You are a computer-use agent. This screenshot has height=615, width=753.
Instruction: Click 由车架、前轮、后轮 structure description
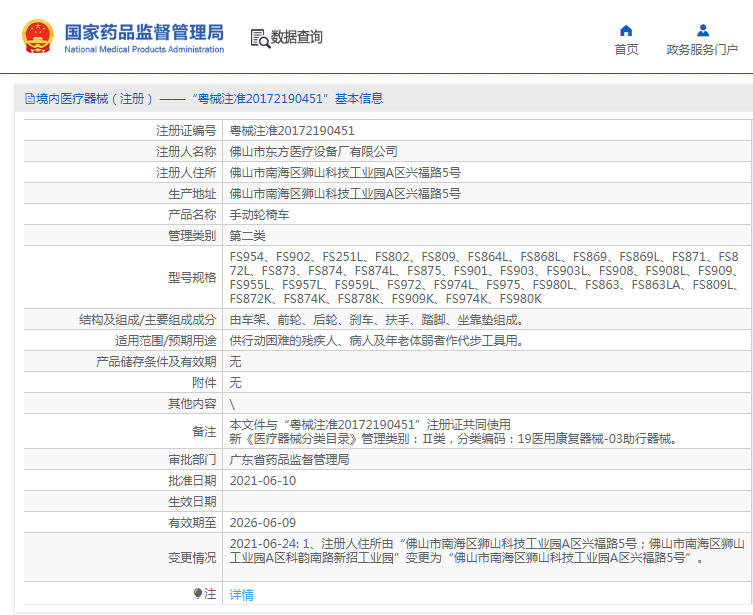pos(376,320)
